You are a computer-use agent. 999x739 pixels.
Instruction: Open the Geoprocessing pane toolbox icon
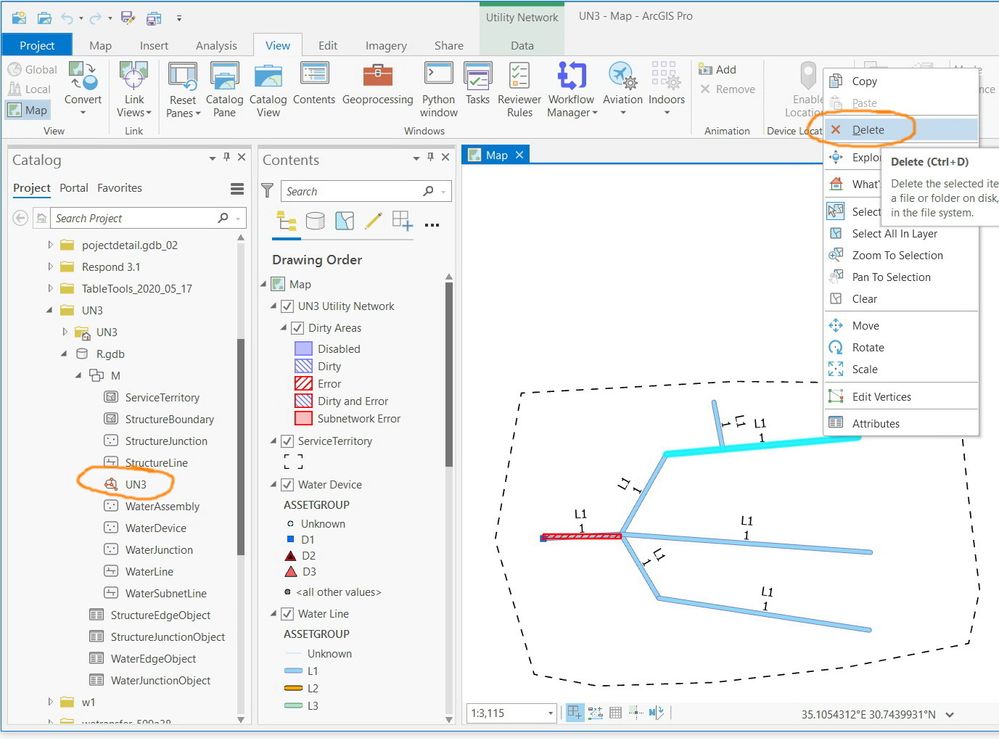click(377, 75)
